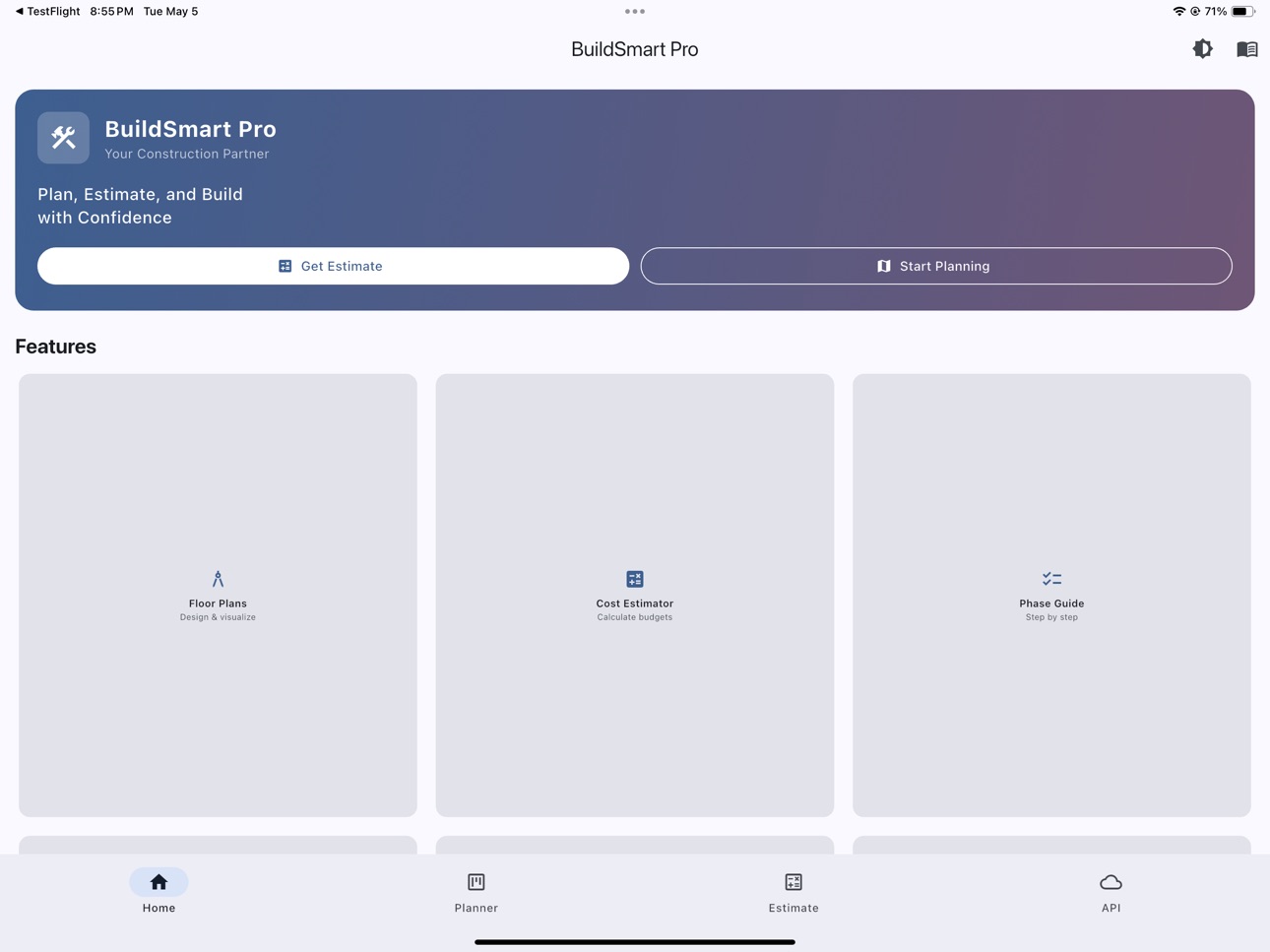
Task: Click the Step by step subtitle
Action: pos(1051,617)
